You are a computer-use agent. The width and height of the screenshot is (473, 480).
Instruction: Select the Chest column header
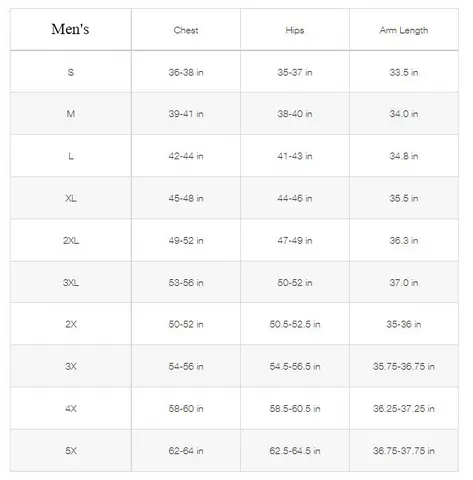pos(186,30)
